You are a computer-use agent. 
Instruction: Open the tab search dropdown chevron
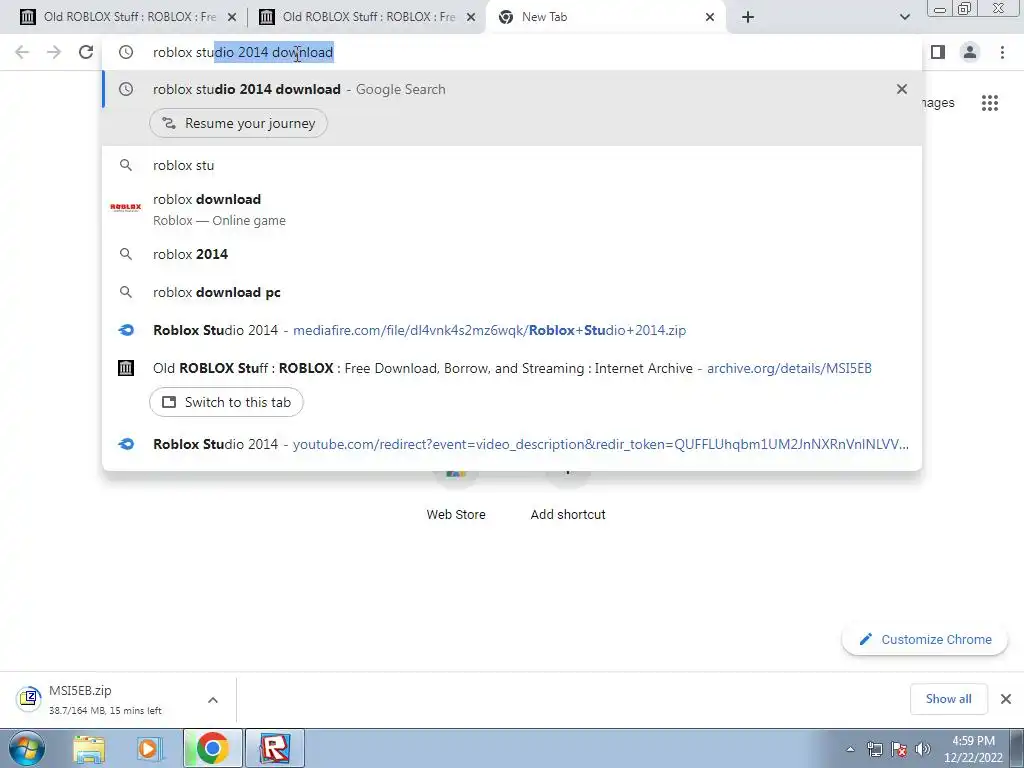tap(904, 18)
